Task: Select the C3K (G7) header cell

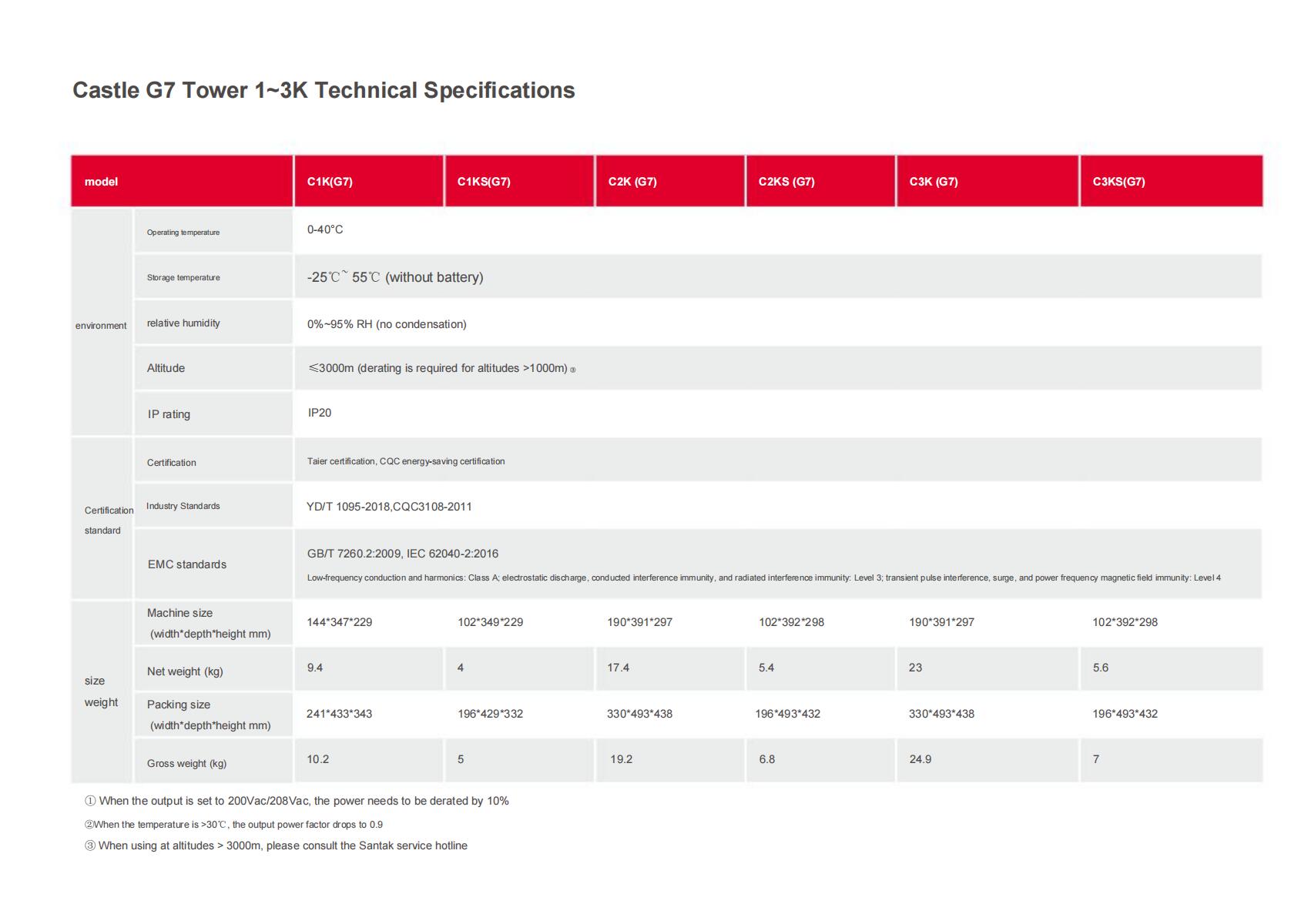Action: (x=934, y=182)
